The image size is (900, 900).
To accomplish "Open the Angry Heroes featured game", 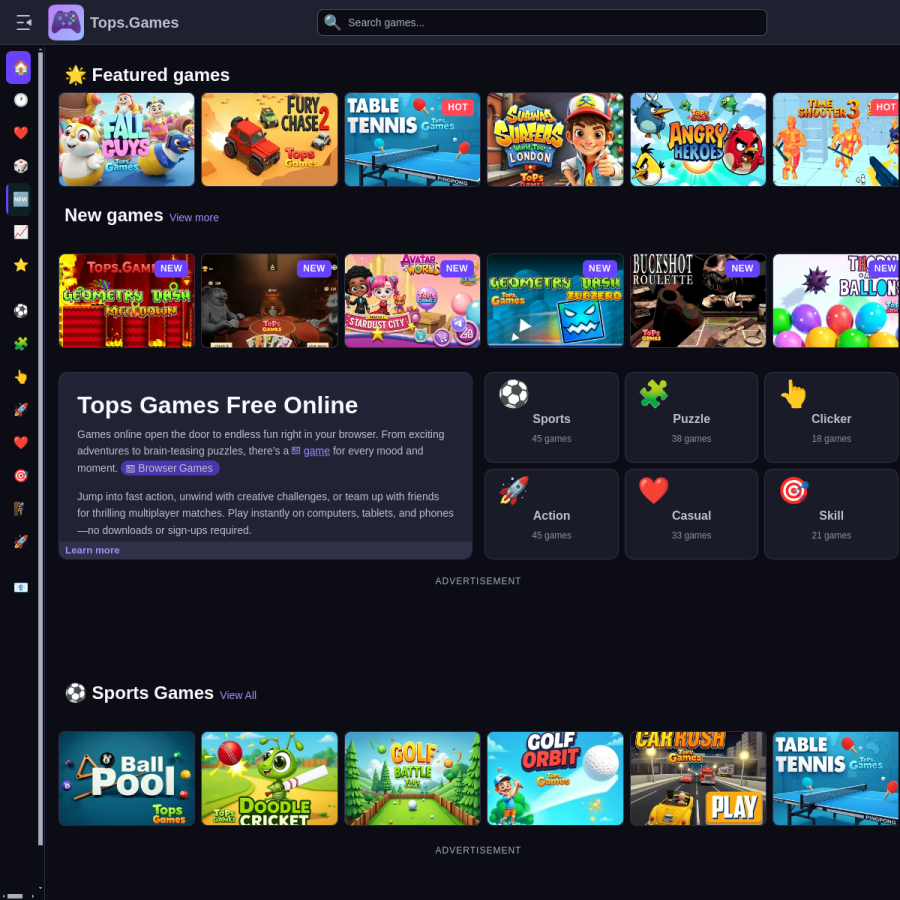I will pos(698,139).
